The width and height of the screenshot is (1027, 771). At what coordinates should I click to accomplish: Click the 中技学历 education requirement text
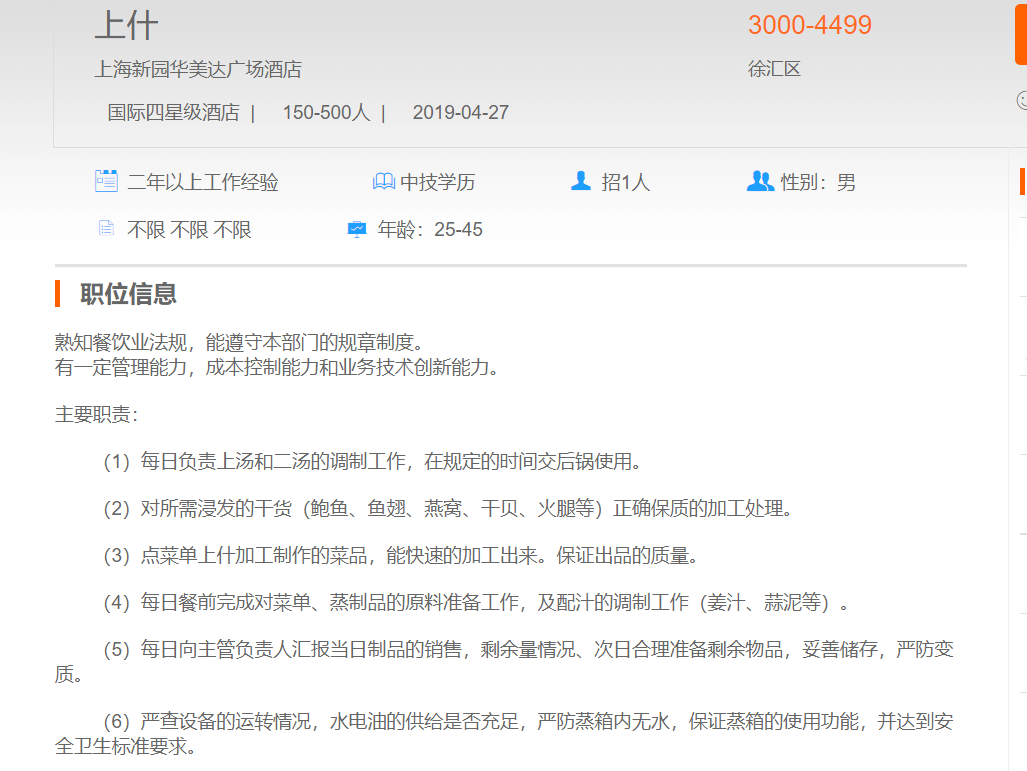point(438,182)
